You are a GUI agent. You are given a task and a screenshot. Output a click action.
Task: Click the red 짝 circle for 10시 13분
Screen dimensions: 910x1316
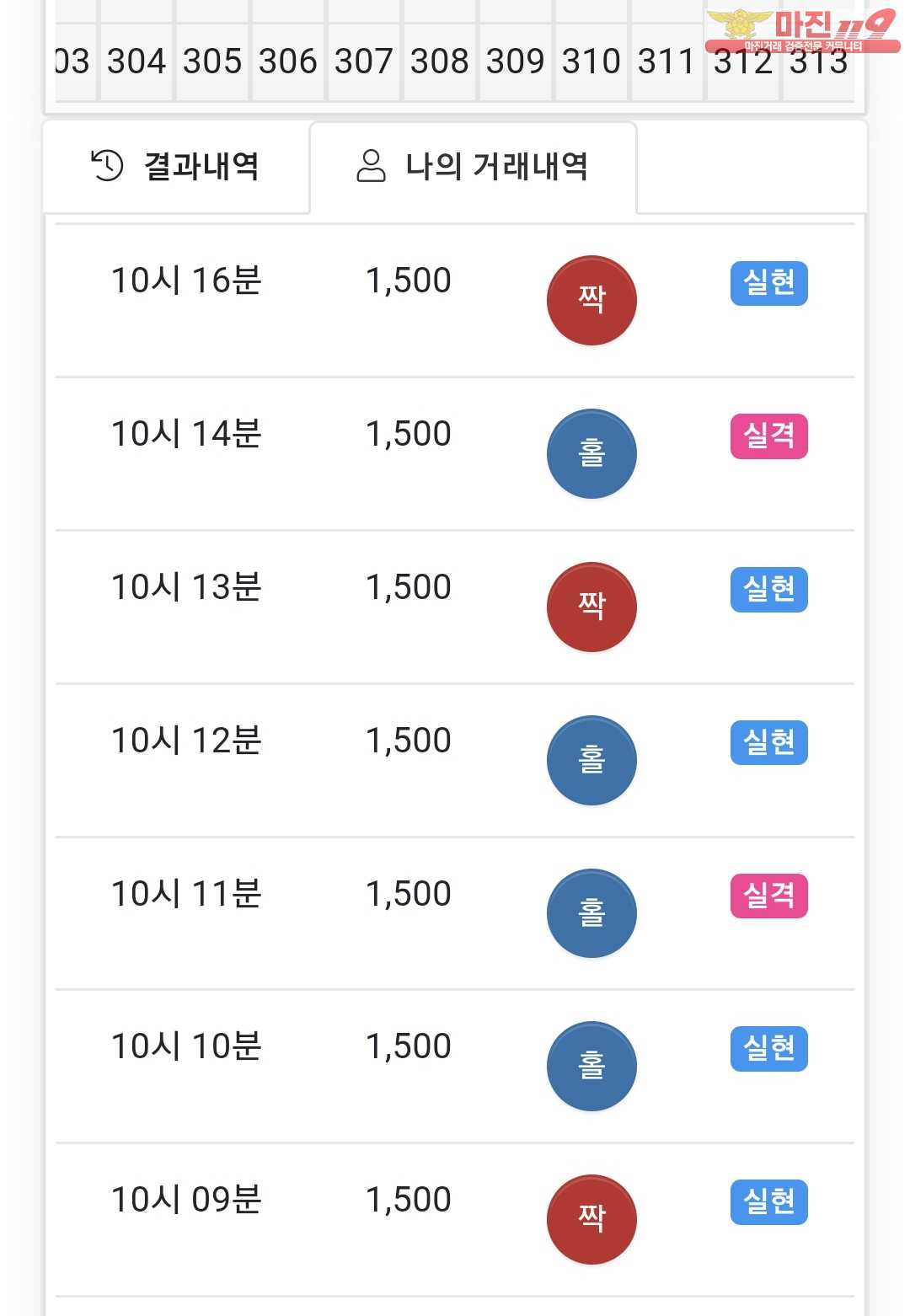(x=591, y=607)
